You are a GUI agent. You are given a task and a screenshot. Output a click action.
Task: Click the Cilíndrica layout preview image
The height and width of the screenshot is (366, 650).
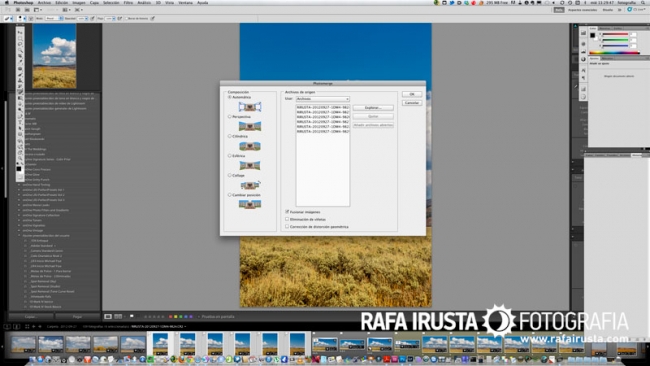coord(250,145)
